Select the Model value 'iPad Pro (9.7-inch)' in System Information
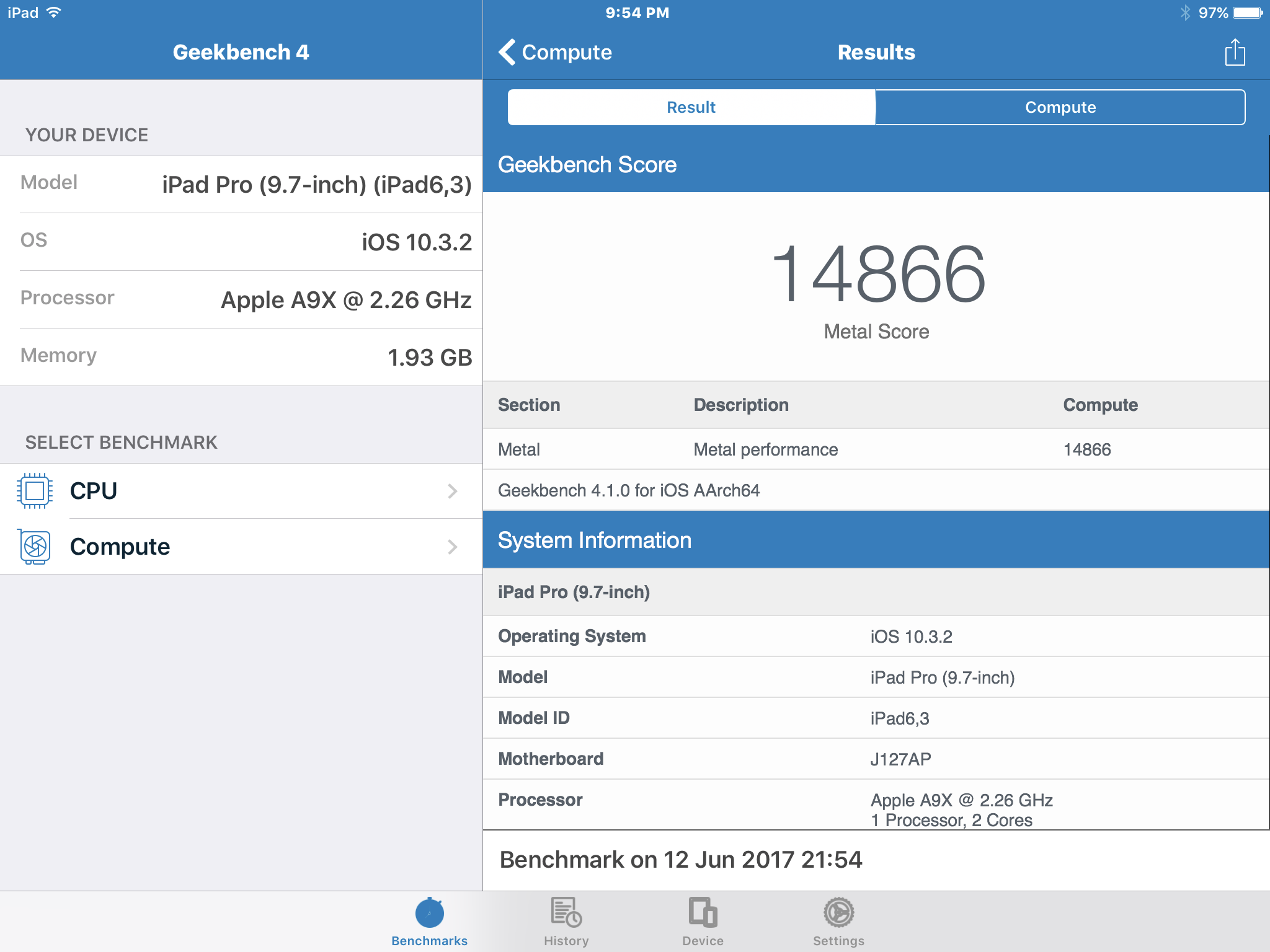1270x952 pixels. tap(942, 677)
